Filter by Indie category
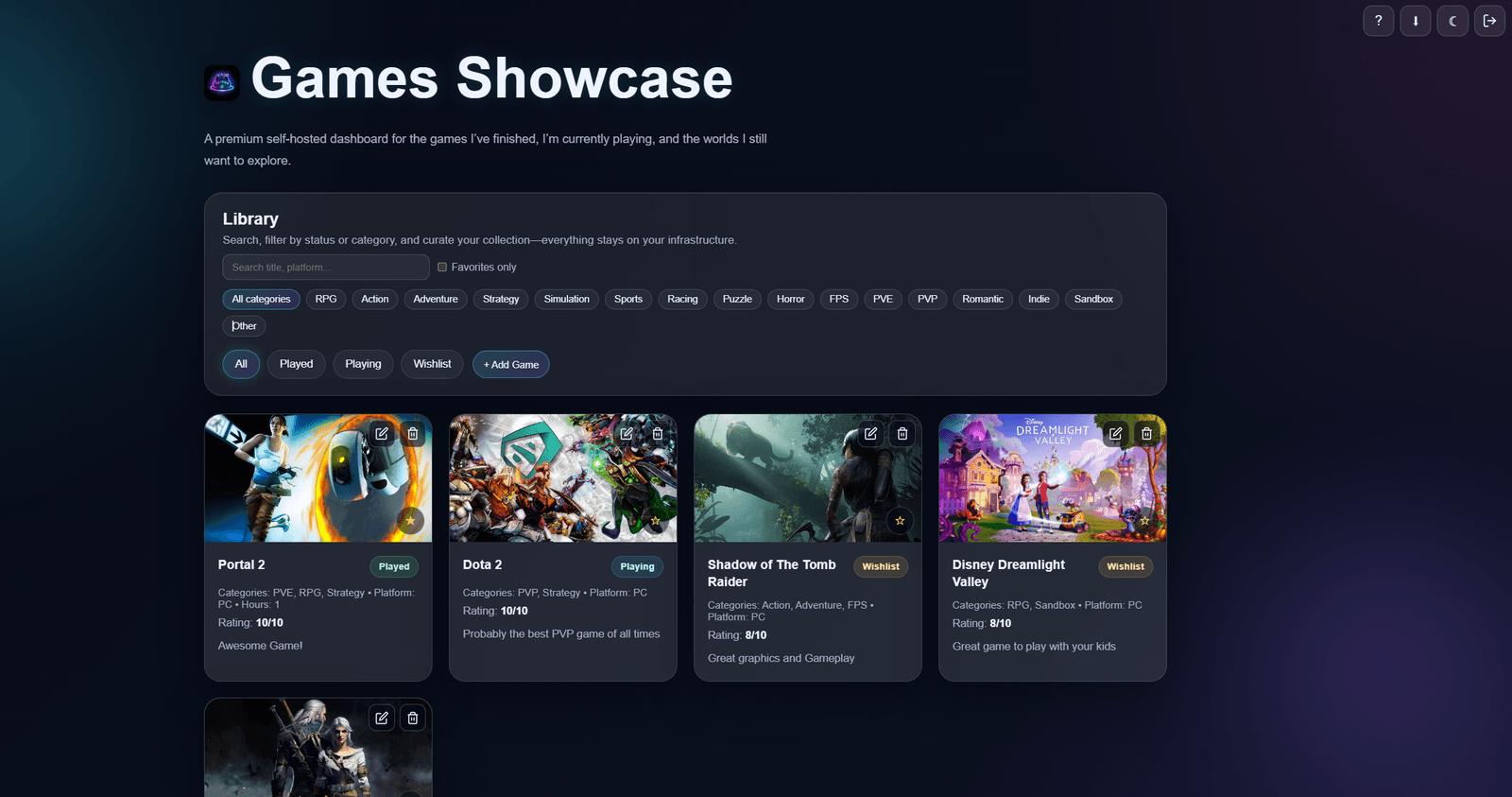The height and width of the screenshot is (797, 1512). point(1039,300)
